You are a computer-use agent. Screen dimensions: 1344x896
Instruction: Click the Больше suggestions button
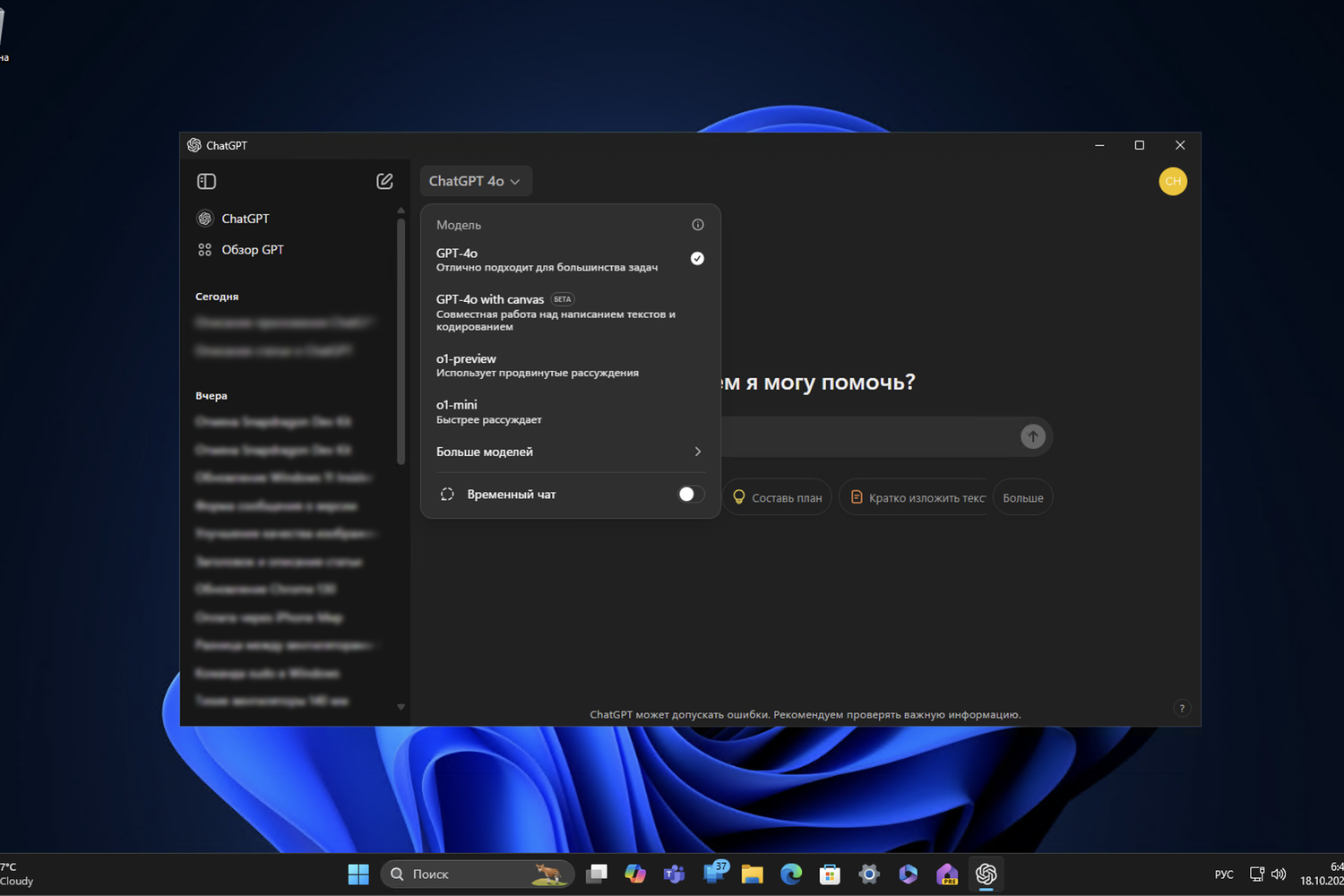tap(1023, 497)
